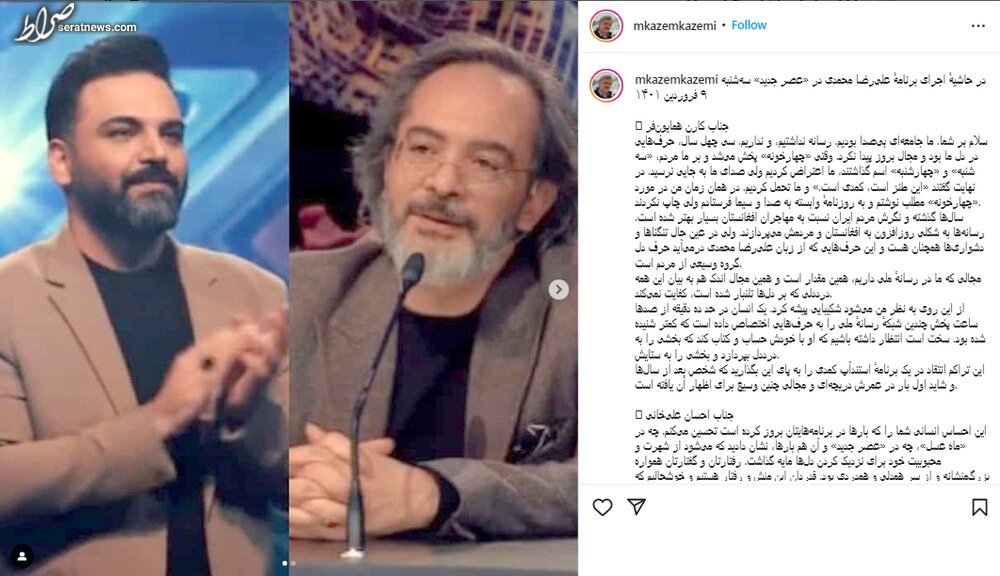This screenshot has width=1000, height=576.
Task: Click the avatar beside the caption text
Action: tap(606, 86)
